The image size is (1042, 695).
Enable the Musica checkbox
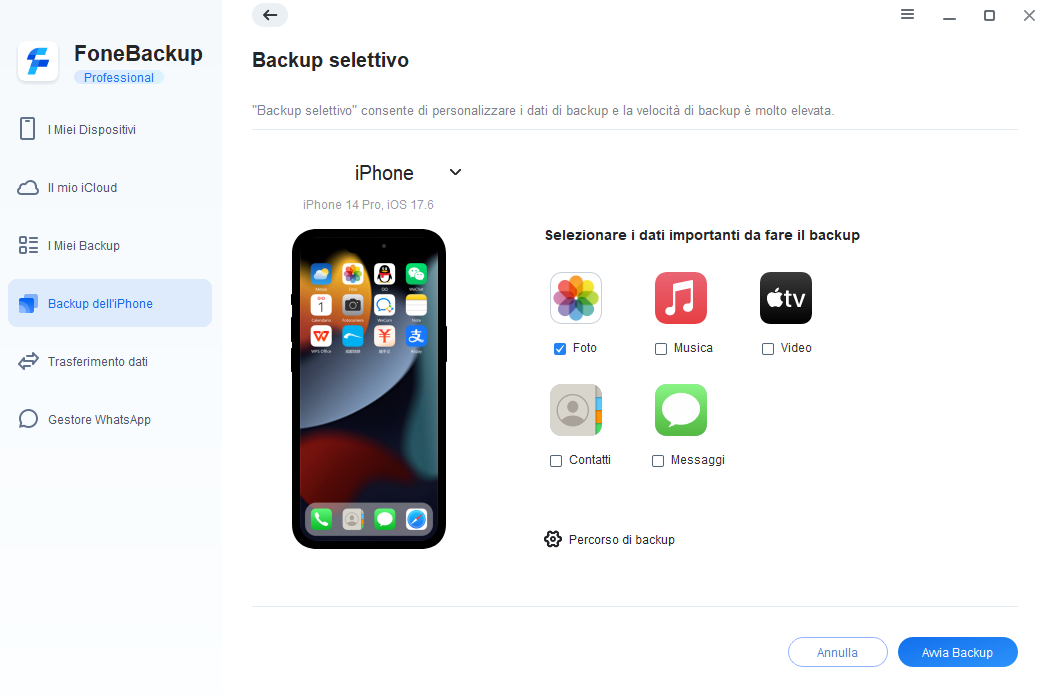point(661,349)
